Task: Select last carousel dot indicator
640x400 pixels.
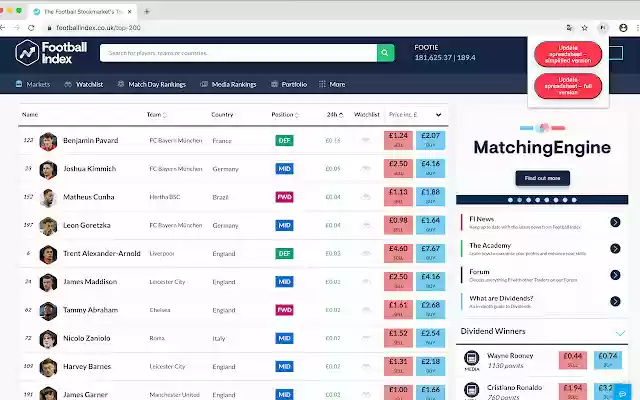Action: pyautogui.click(x=574, y=200)
